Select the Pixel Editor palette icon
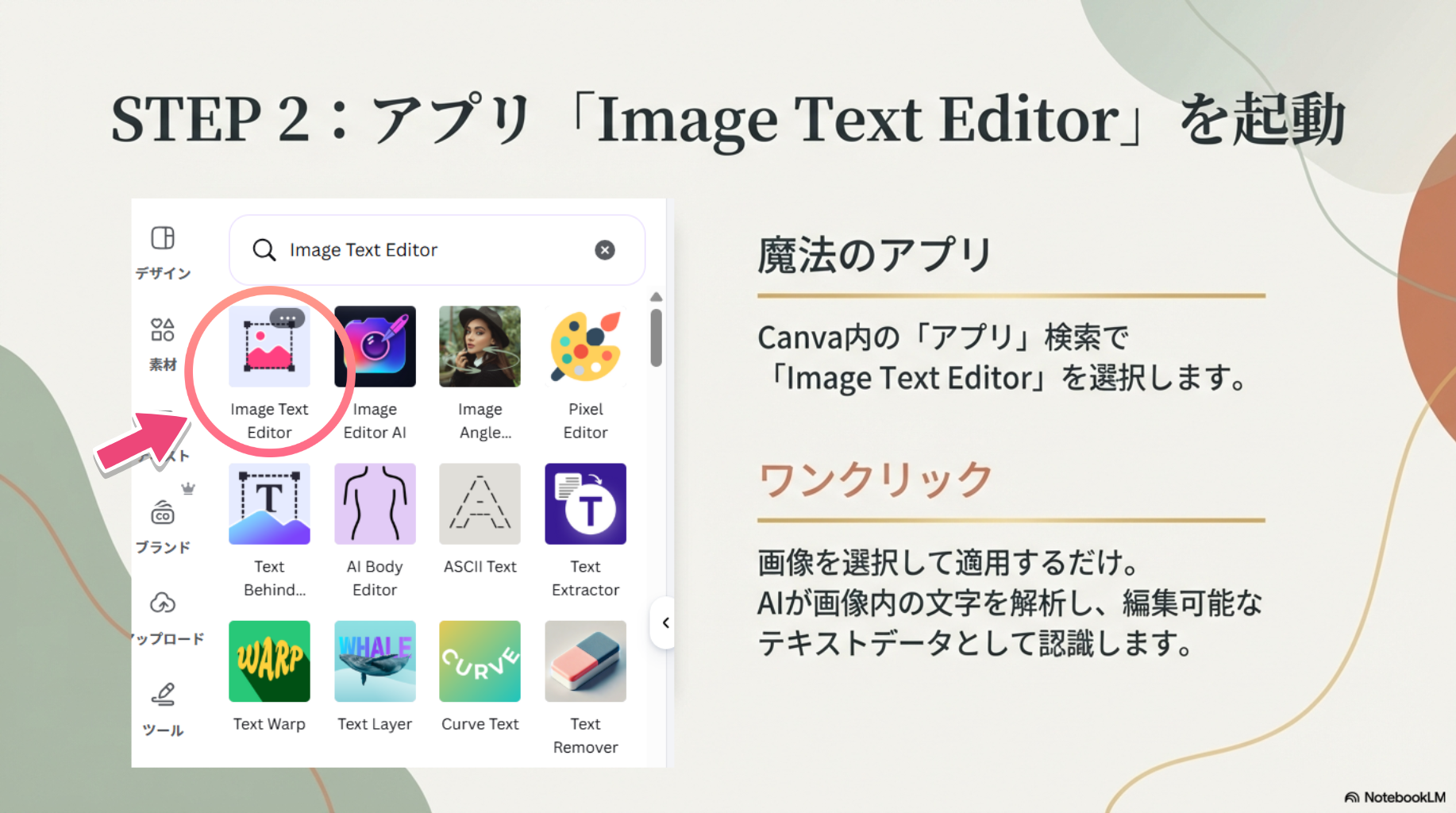The image size is (1456, 813). coord(585,347)
